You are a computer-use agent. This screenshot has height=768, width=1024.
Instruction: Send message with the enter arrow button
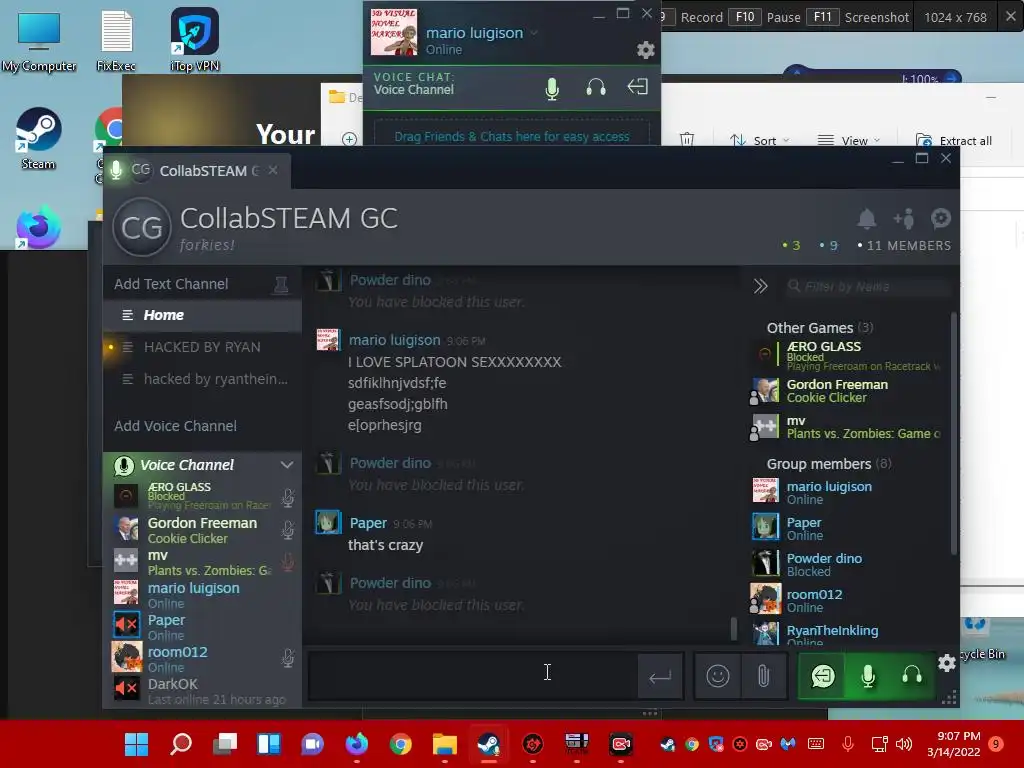(x=660, y=677)
